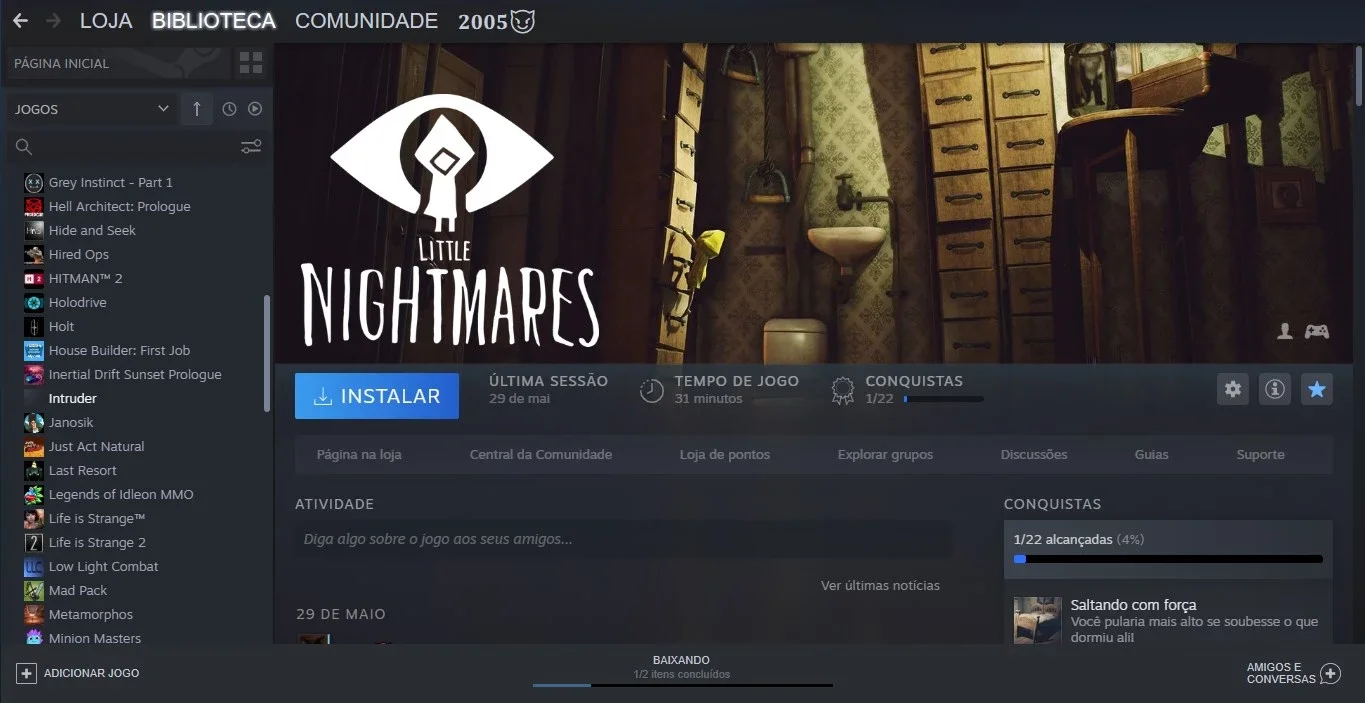This screenshot has height=703, width=1365.
Task: Sort games with the up arrow icon
Action: 196,109
